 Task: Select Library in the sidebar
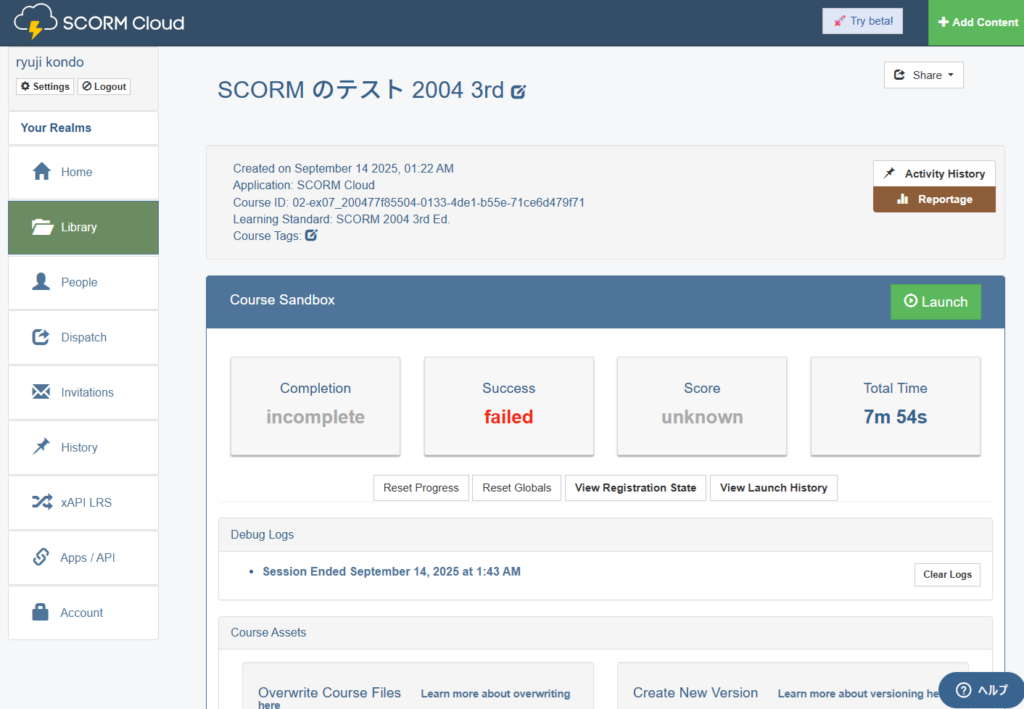tap(83, 227)
